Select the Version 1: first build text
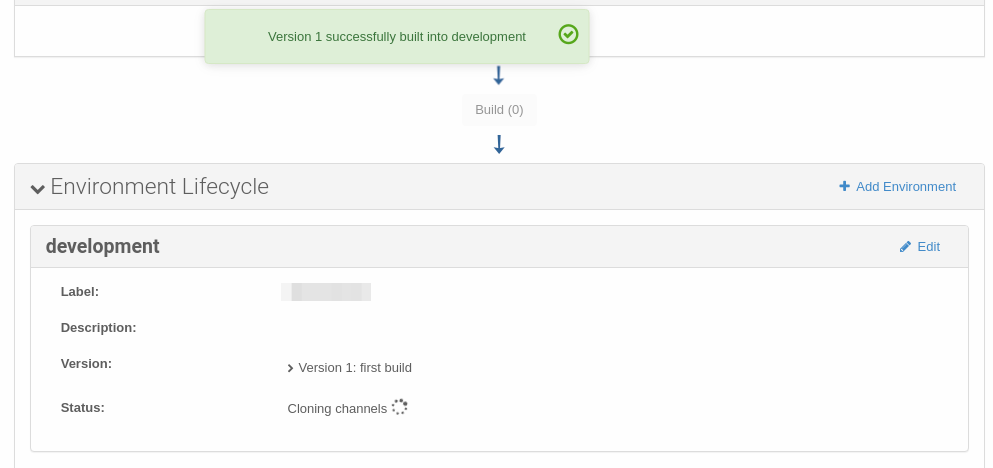 [x=355, y=368]
